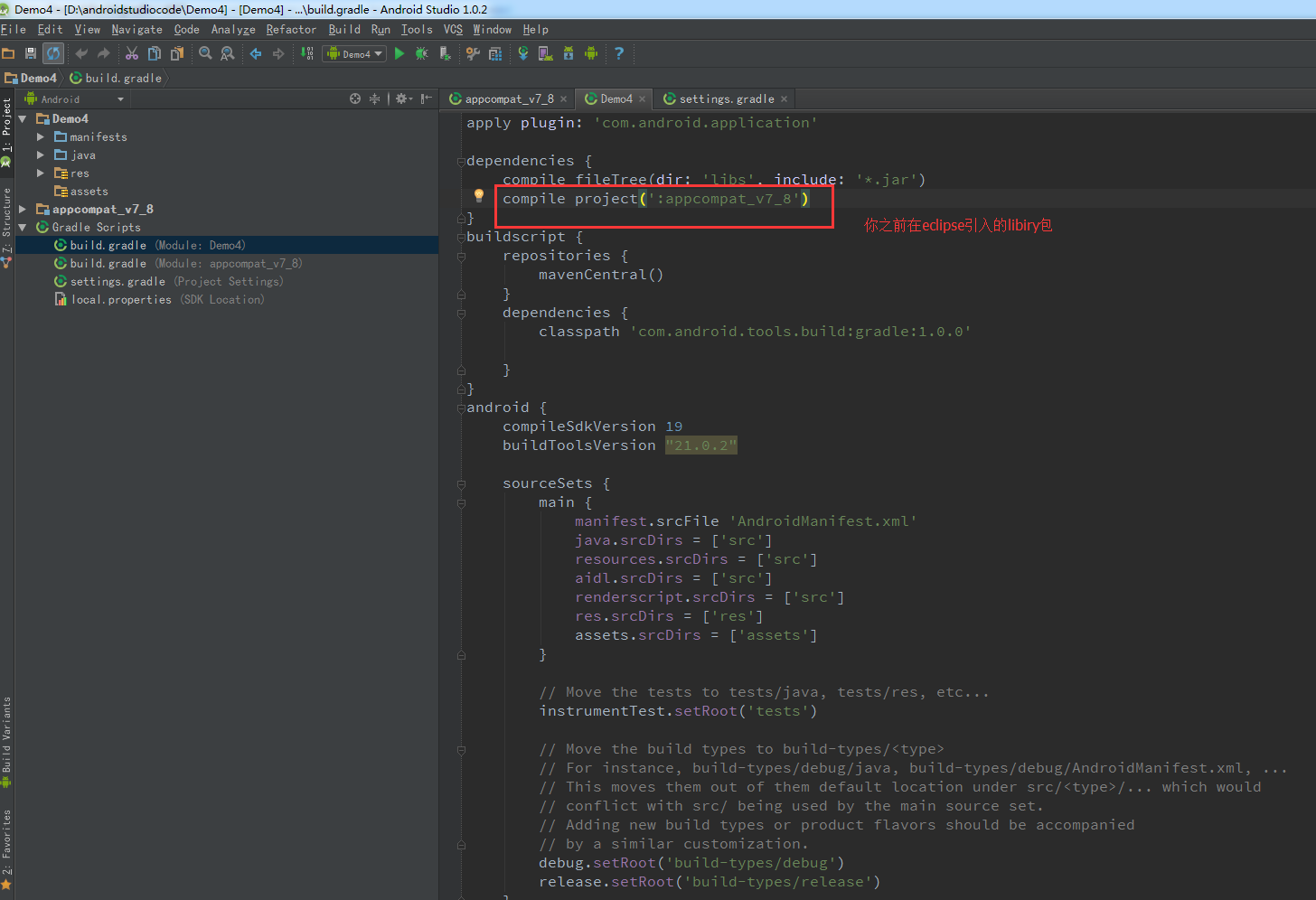
Task: Collapse the Demo4 module tree node
Action: coord(22,118)
